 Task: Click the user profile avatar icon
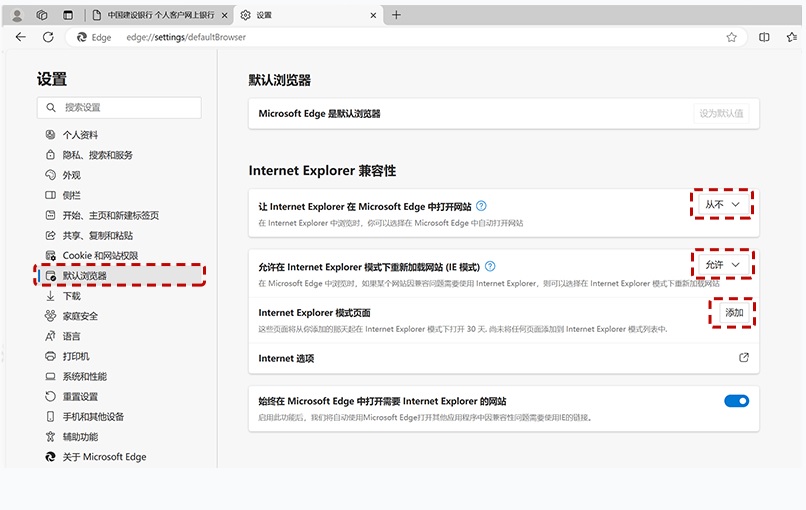16,15
